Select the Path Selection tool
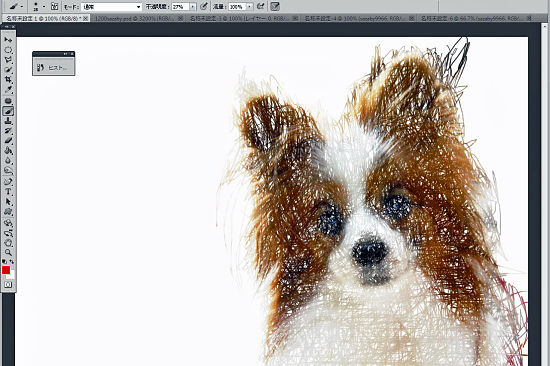The image size is (550, 366). point(8,202)
